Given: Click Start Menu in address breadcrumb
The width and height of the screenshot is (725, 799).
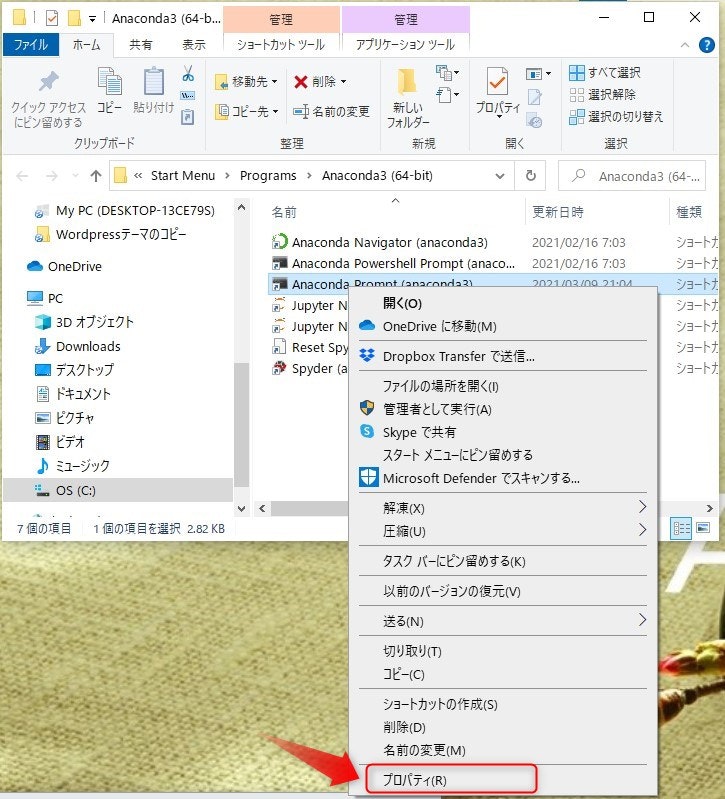Looking at the screenshot, I should (x=183, y=176).
